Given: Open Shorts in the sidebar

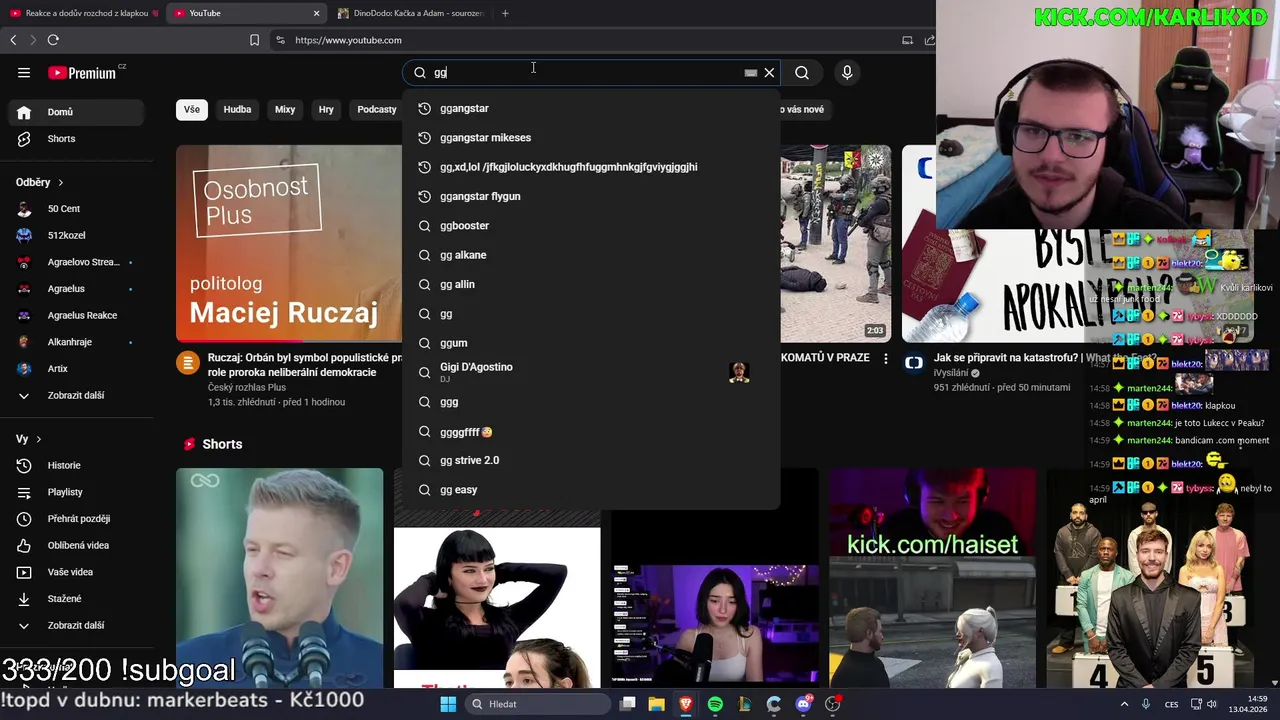Looking at the screenshot, I should (76, 139).
